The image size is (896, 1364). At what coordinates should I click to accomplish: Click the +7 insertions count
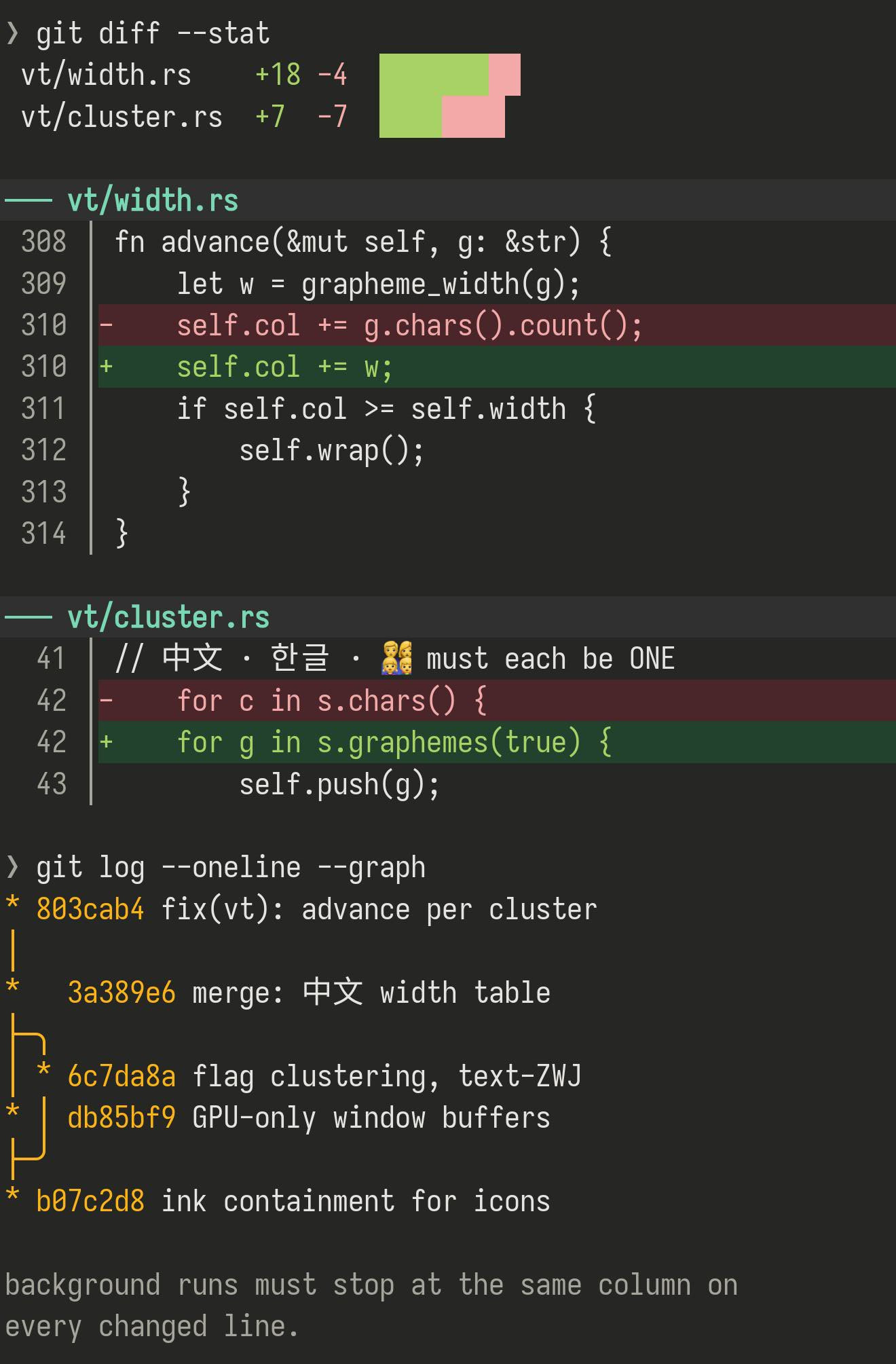pyautogui.click(x=270, y=117)
